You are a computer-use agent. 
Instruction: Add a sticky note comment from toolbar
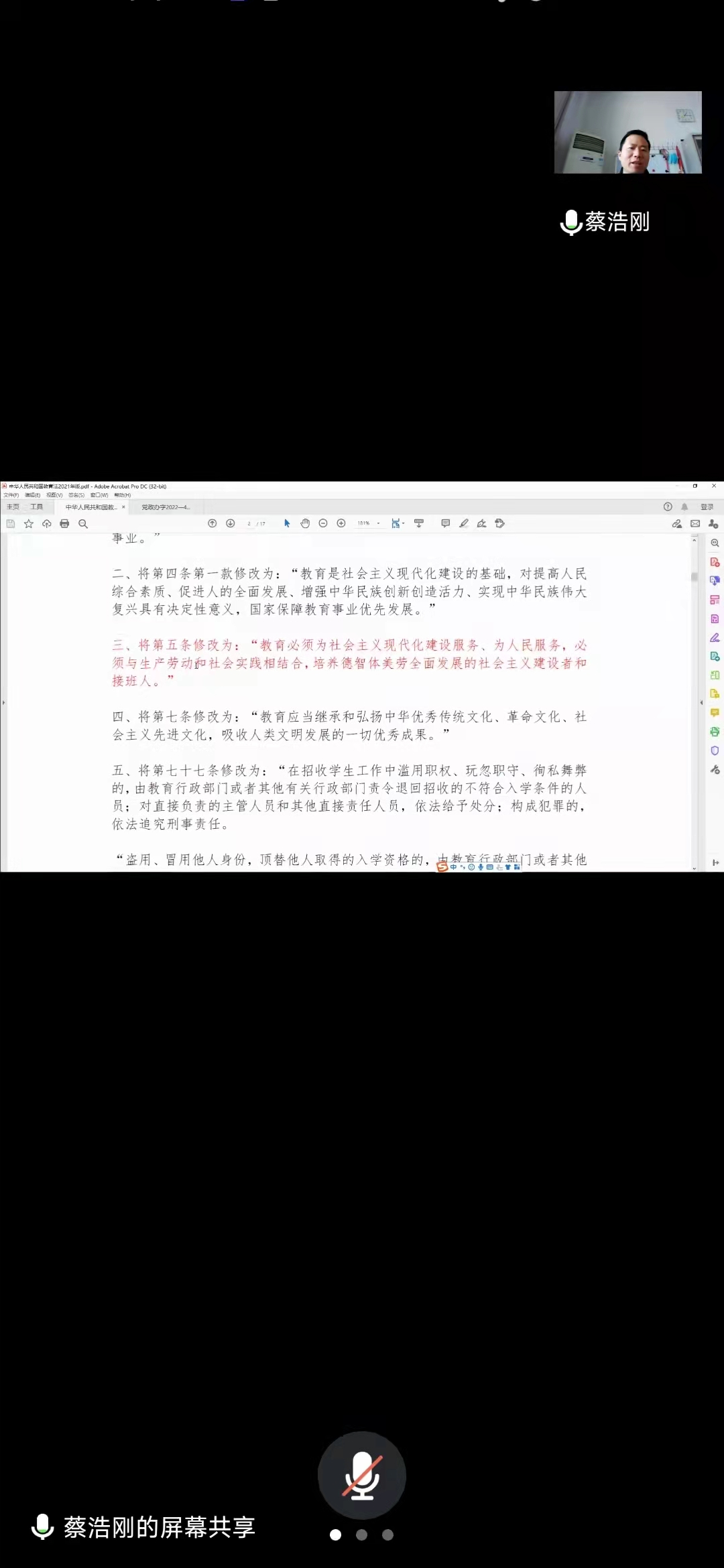tap(445, 523)
